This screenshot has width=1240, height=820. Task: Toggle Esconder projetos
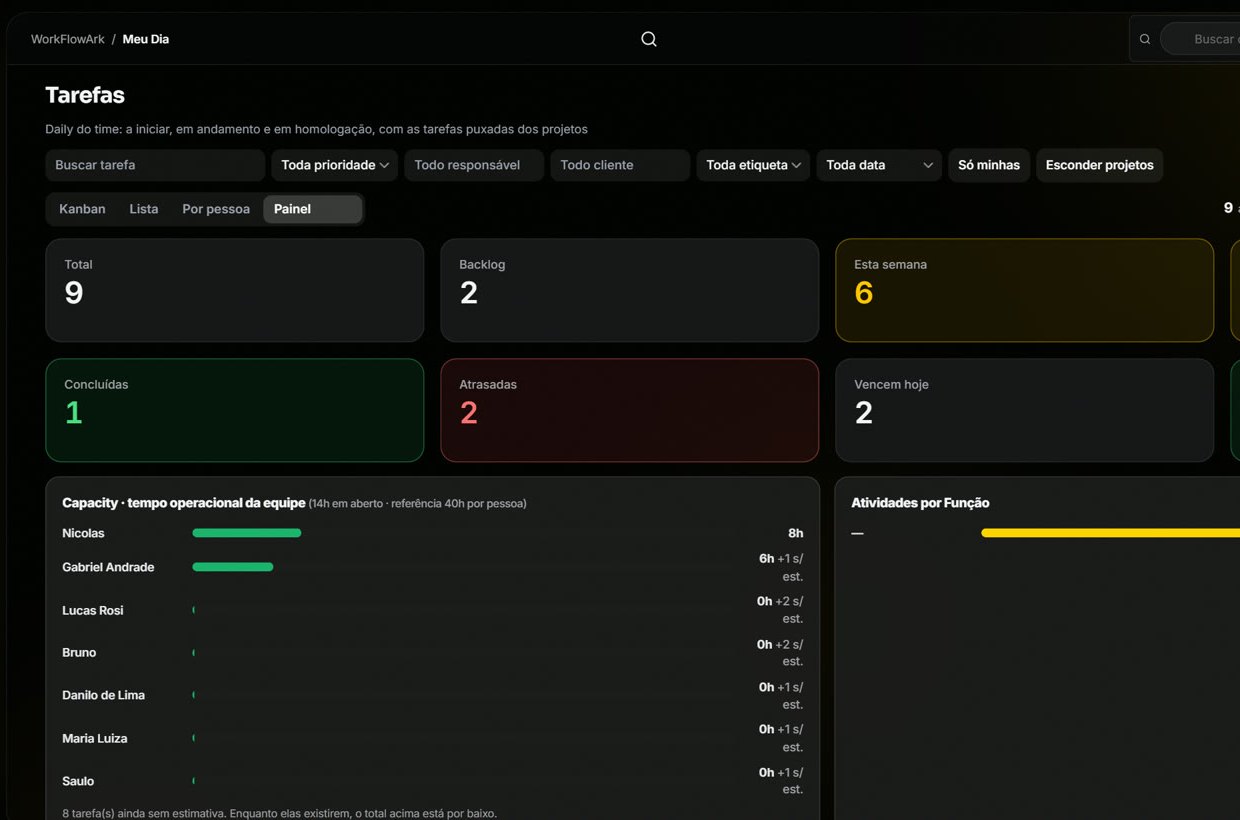(1099, 165)
